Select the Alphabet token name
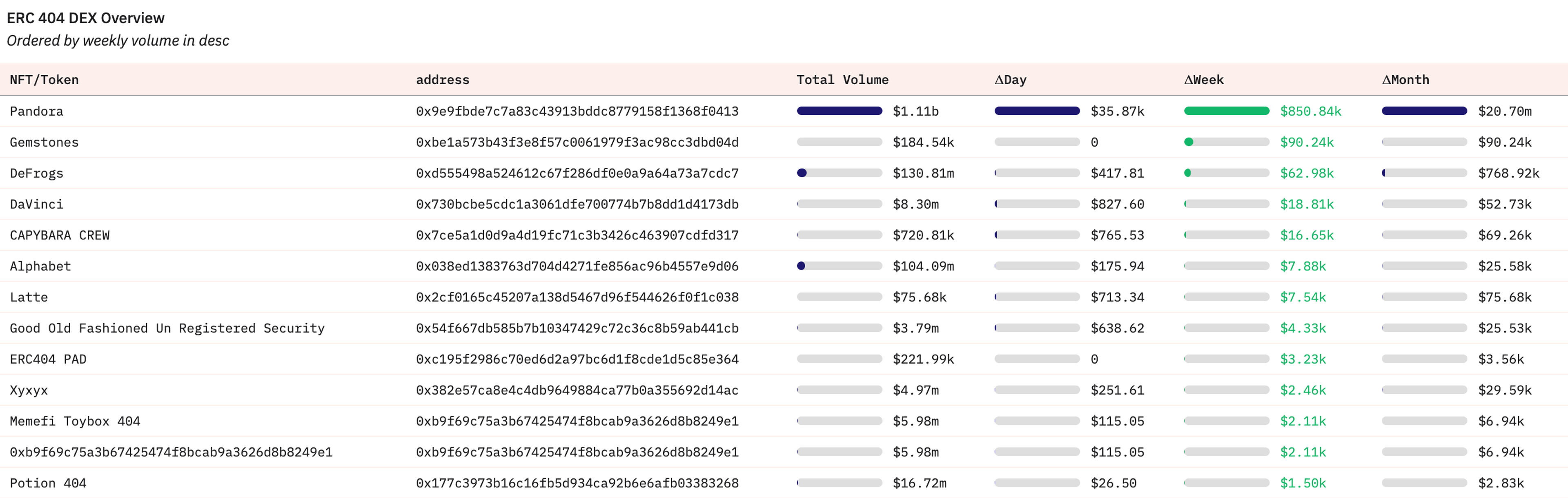1568x498 pixels. (40, 266)
